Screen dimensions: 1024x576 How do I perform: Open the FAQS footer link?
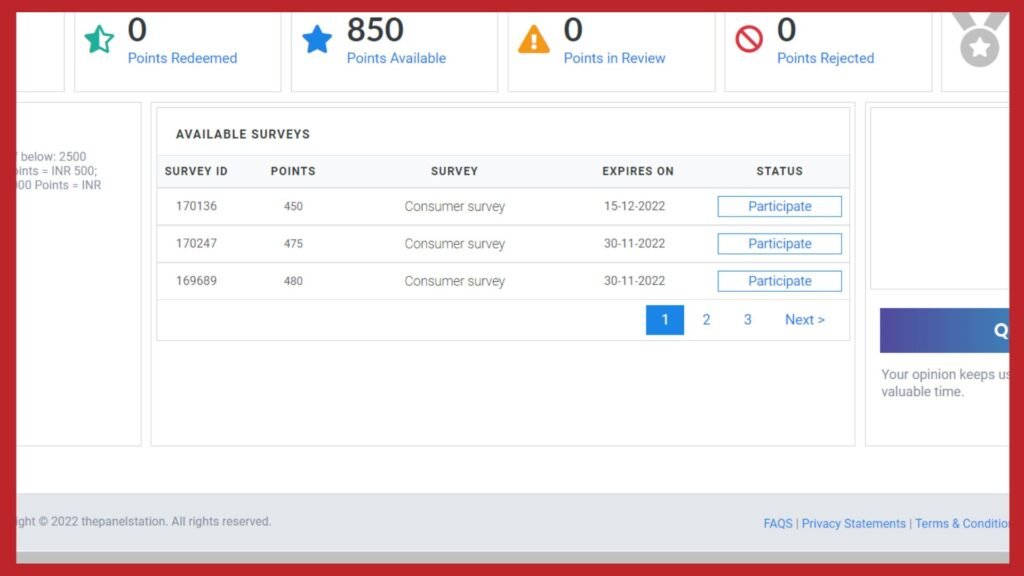[778, 524]
